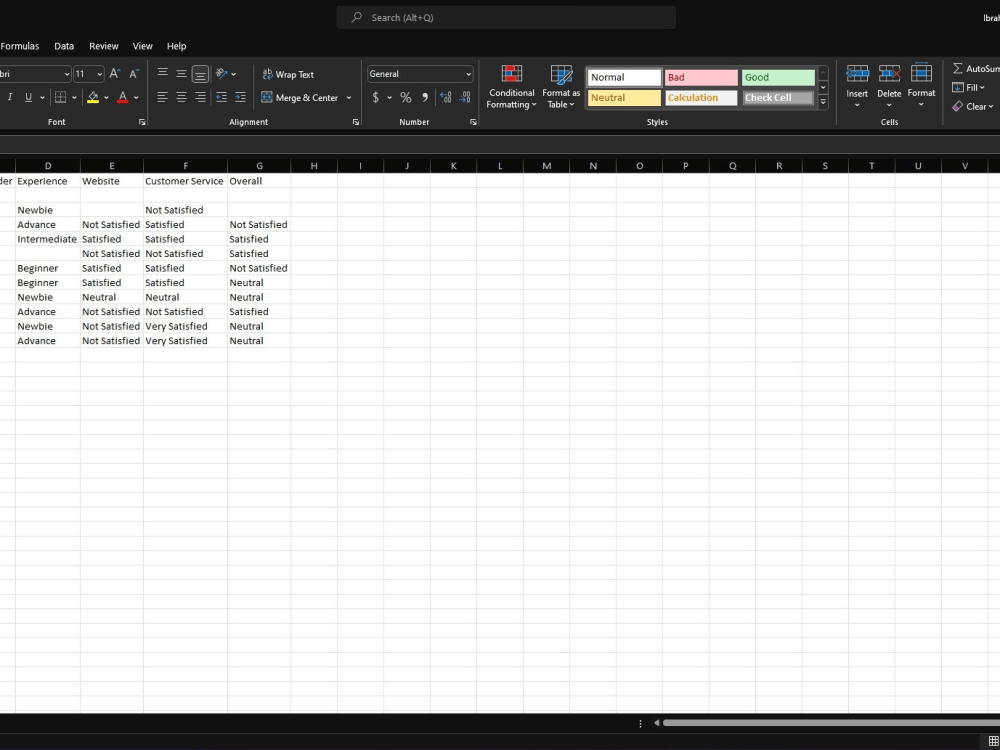Open the View tab

tap(142, 46)
